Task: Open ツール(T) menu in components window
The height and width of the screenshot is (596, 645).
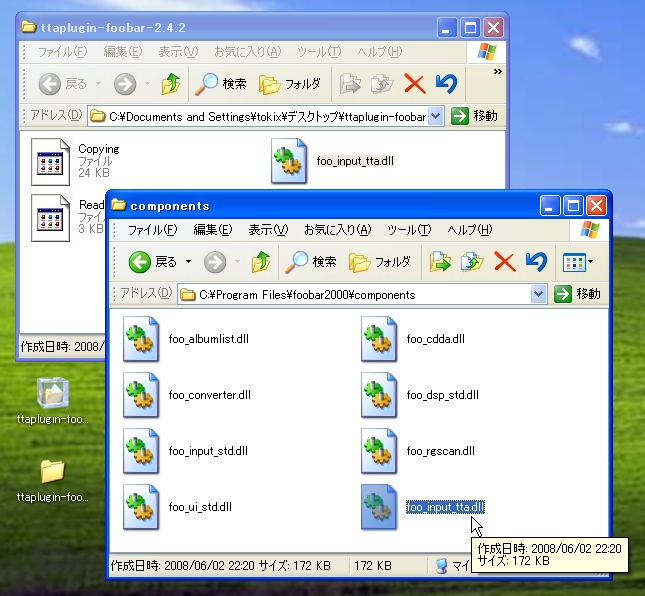Action: coord(409,230)
